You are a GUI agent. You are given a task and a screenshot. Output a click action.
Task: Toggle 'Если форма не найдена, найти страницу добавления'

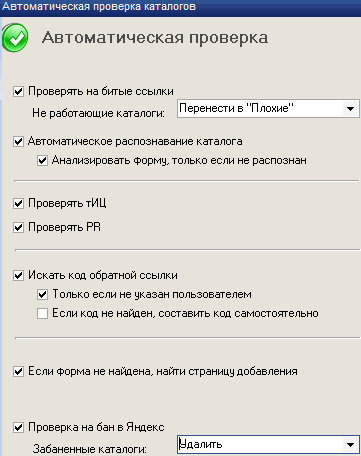coord(18,372)
